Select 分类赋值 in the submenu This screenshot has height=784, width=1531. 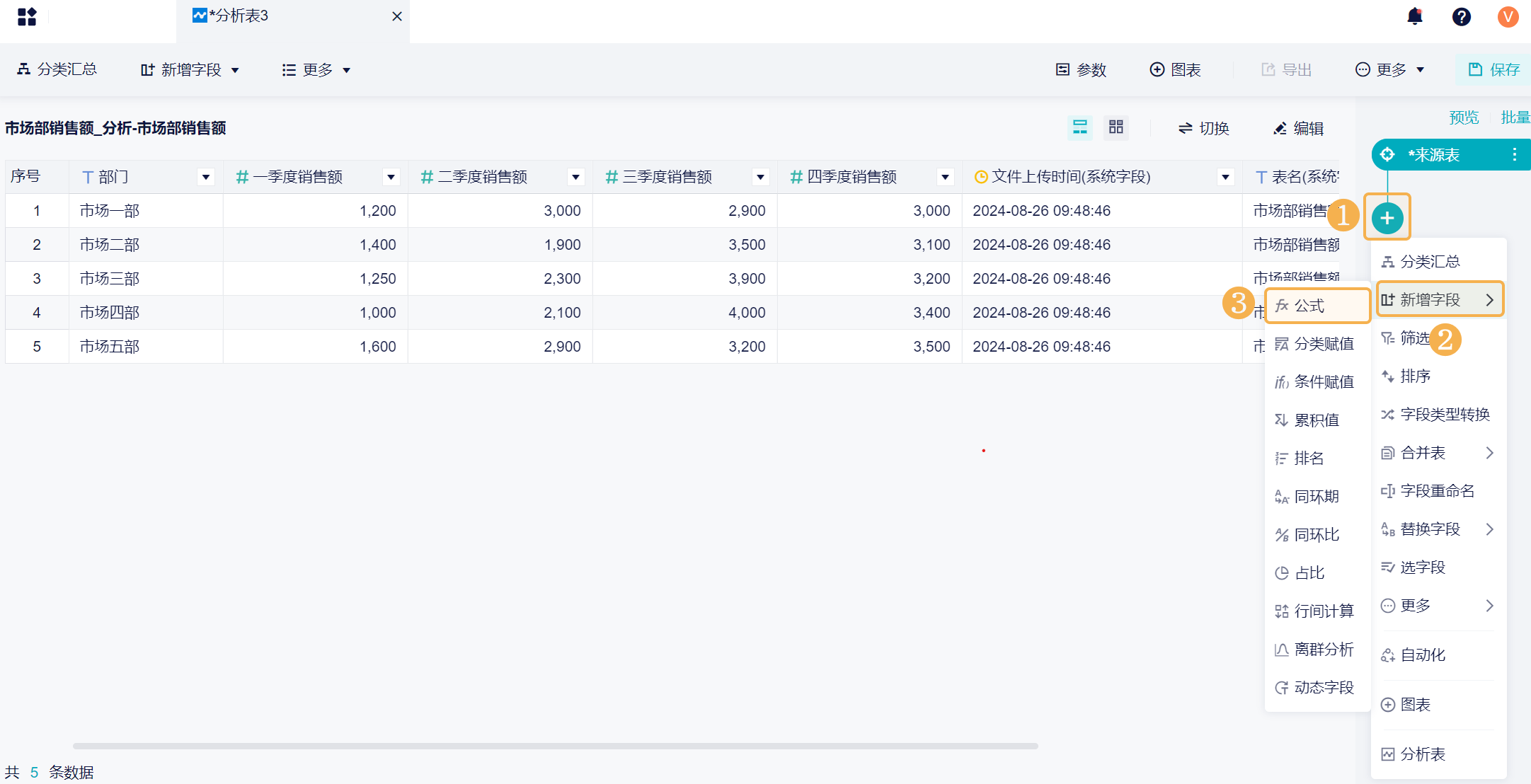[1317, 343]
